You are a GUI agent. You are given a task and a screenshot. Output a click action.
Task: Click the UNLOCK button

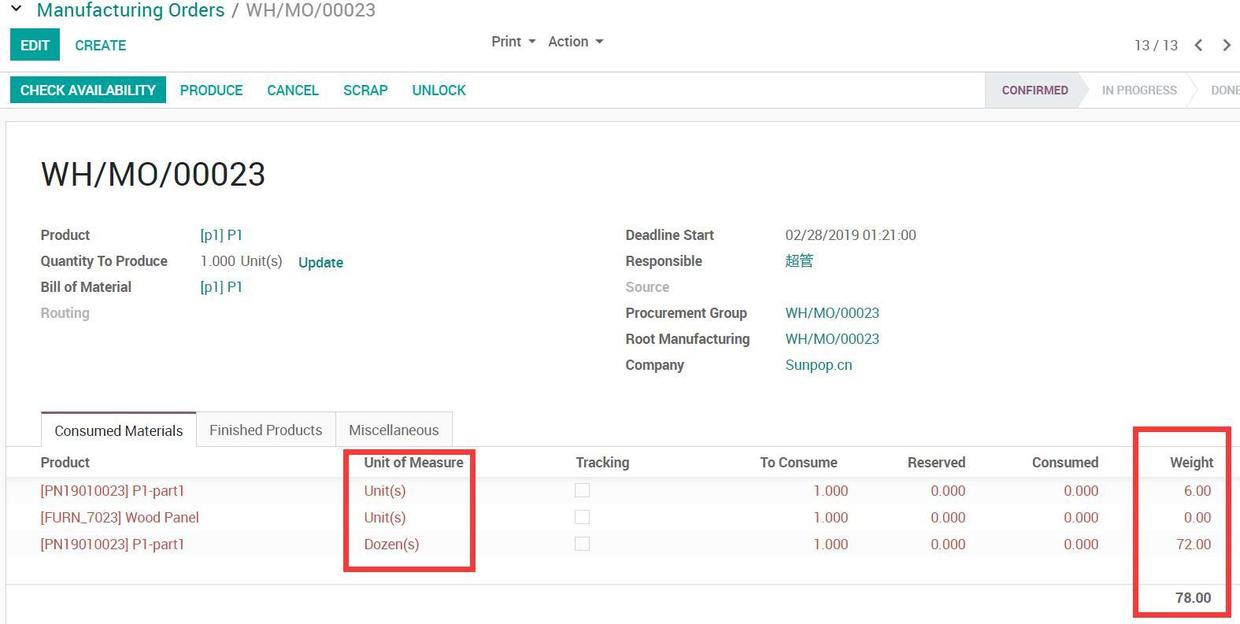[439, 90]
